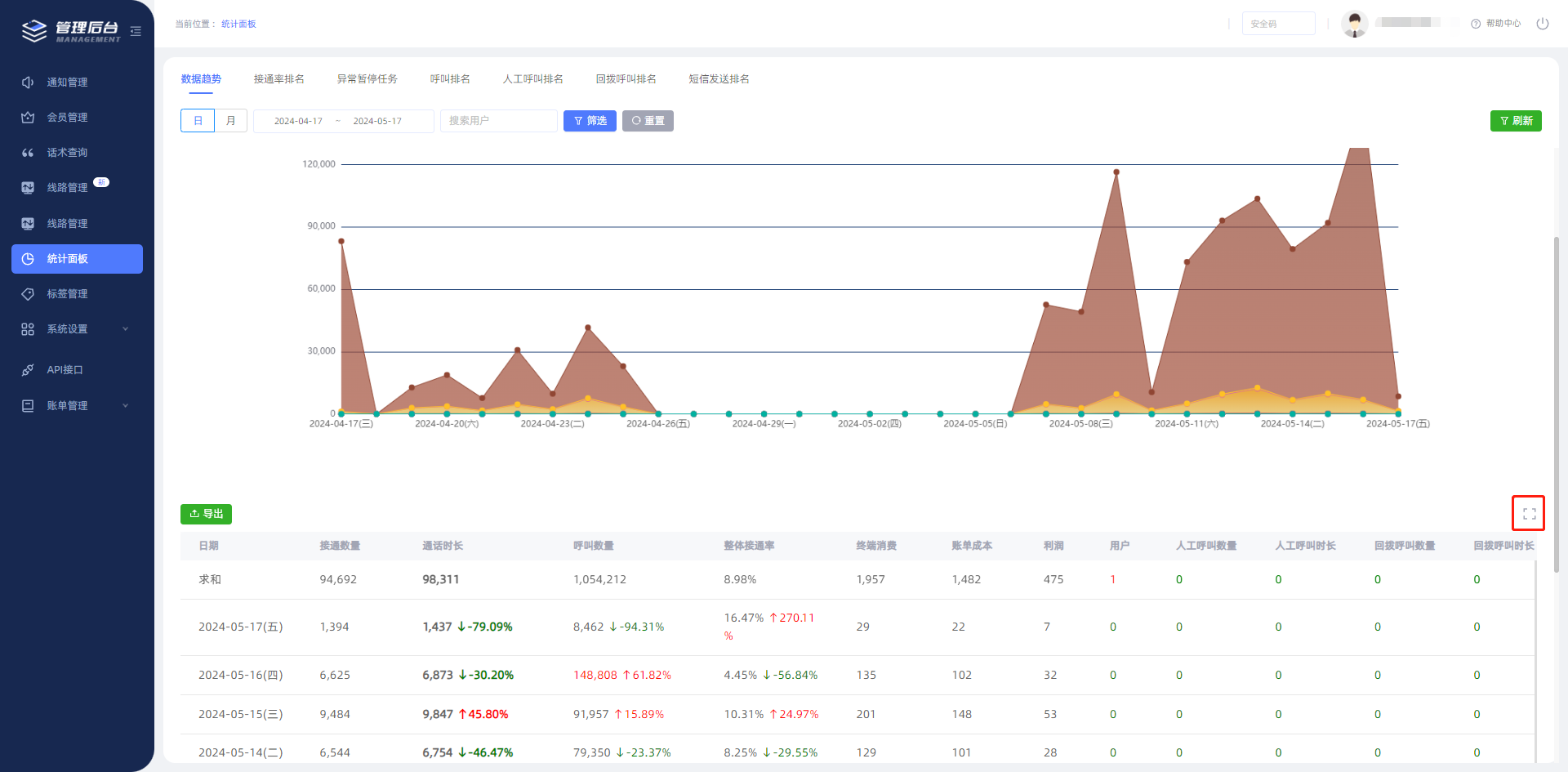Click the 搜索用户 search input
Viewport: 1568px width, 772px height.
pyautogui.click(x=499, y=121)
